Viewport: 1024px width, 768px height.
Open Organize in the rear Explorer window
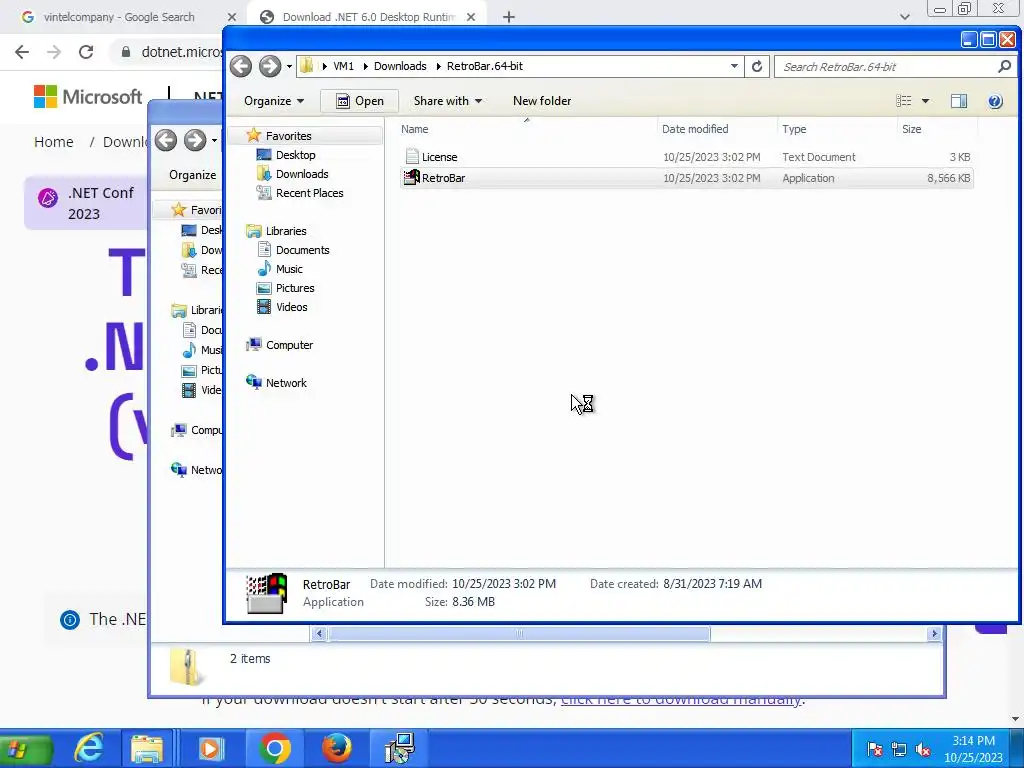[192, 174]
